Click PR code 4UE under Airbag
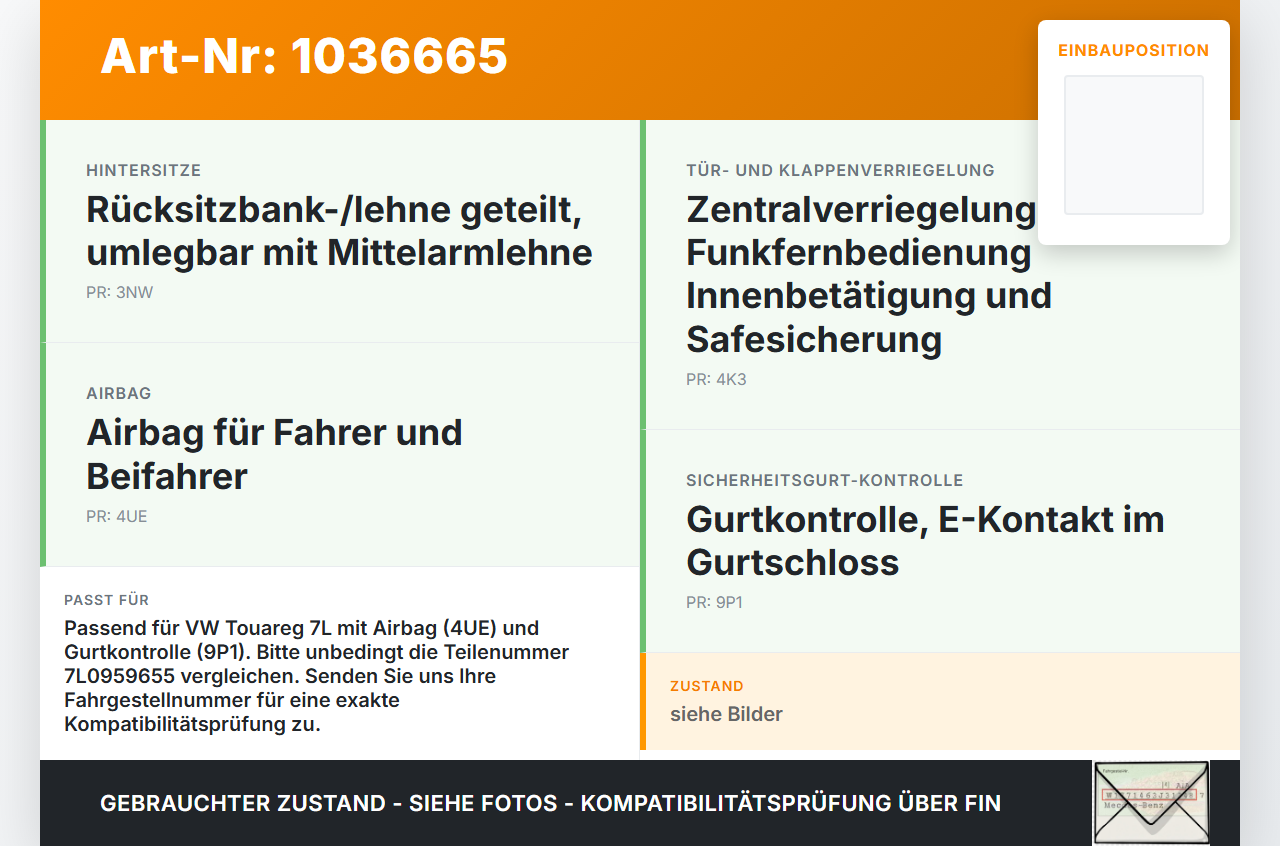This screenshot has height=846, width=1280. (117, 517)
